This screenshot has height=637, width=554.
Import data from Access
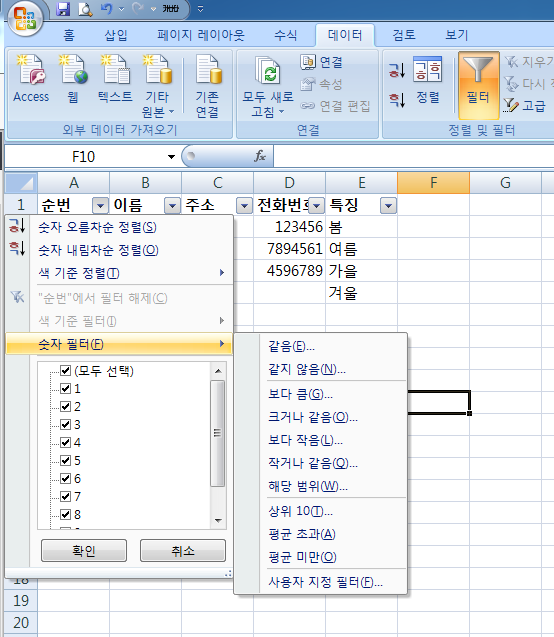[x=31, y=80]
